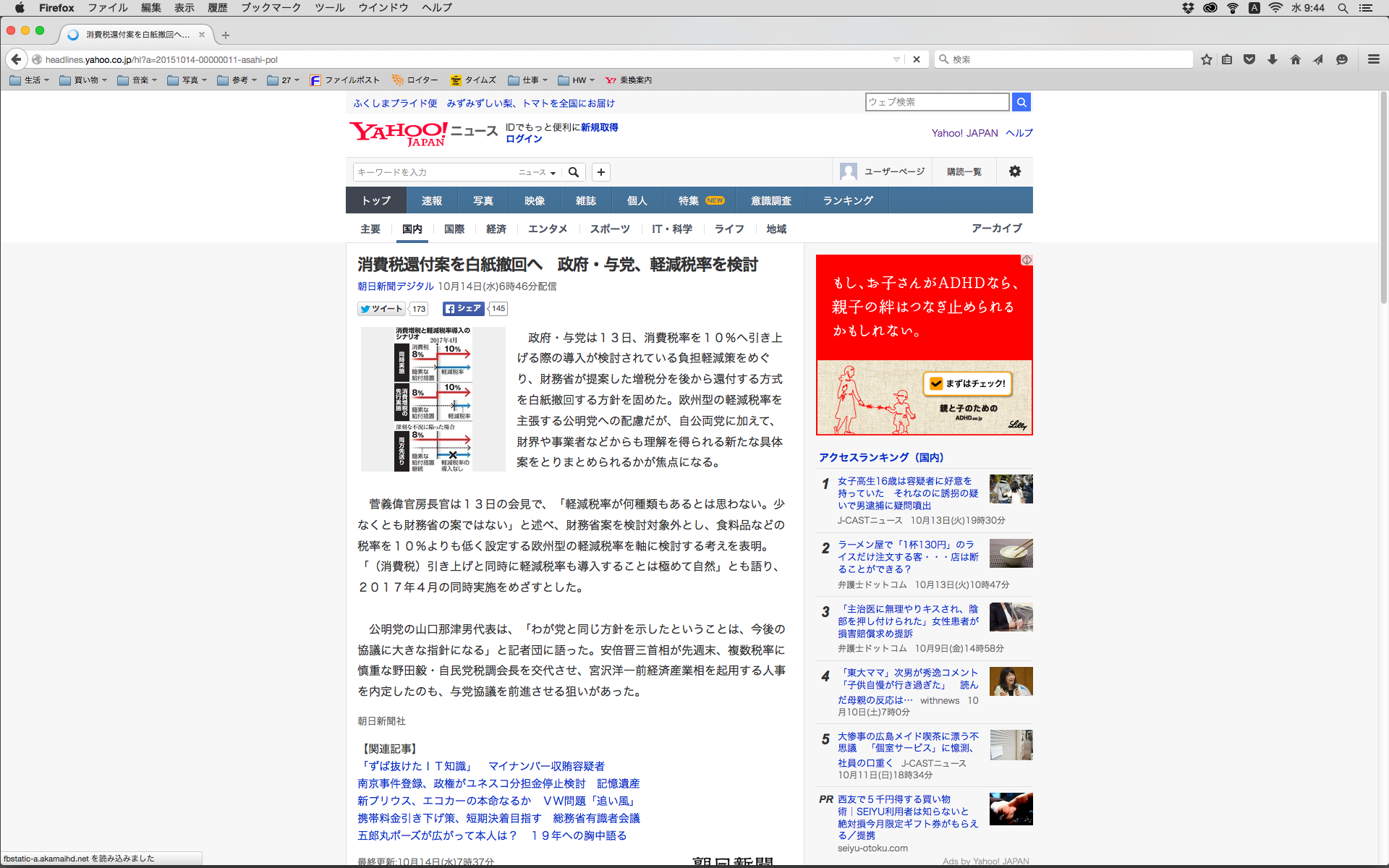The image size is (1389, 868).
Task: Click the Firefox back arrow button
Action: click(x=16, y=59)
